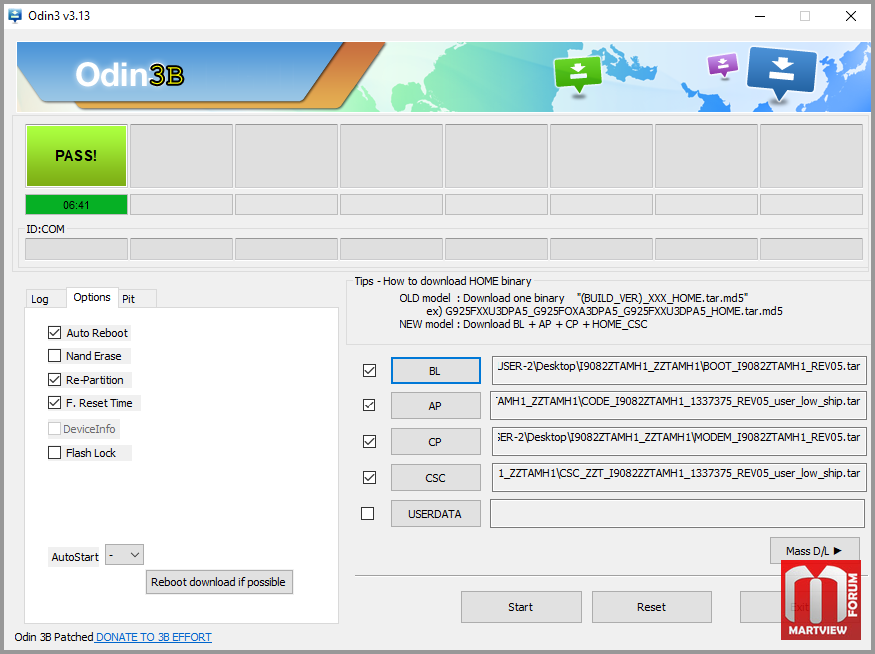875x654 pixels.
Task: Check the USERDATA file checkbox
Action: [x=368, y=514]
